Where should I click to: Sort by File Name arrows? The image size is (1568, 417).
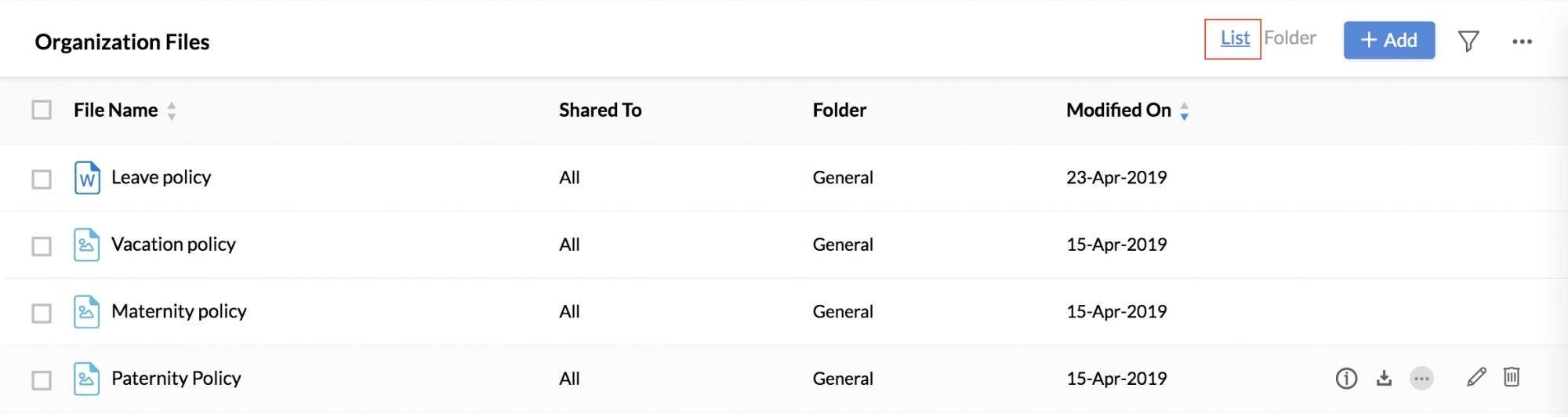(172, 111)
